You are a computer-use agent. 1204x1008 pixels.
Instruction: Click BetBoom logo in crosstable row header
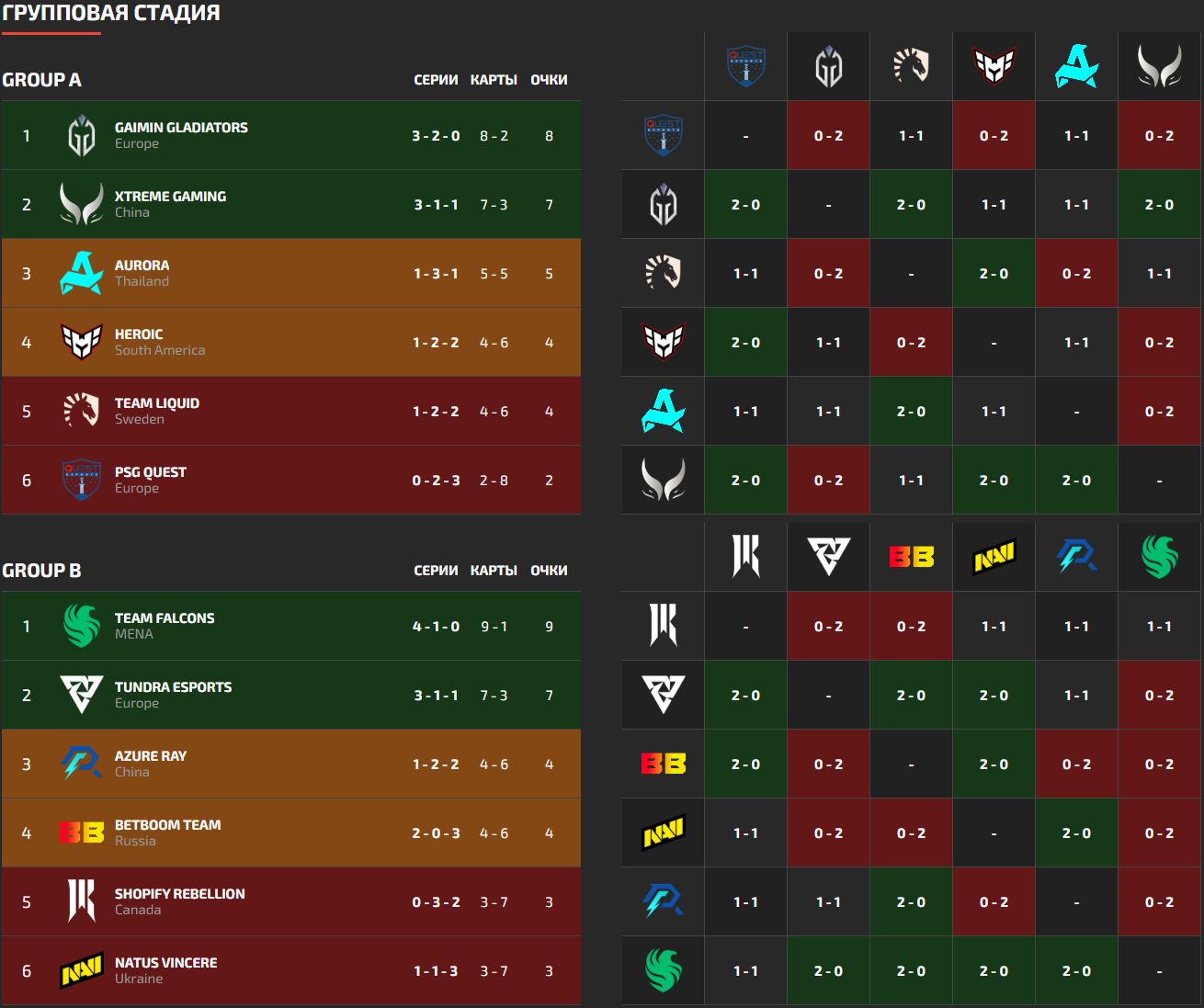663,764
